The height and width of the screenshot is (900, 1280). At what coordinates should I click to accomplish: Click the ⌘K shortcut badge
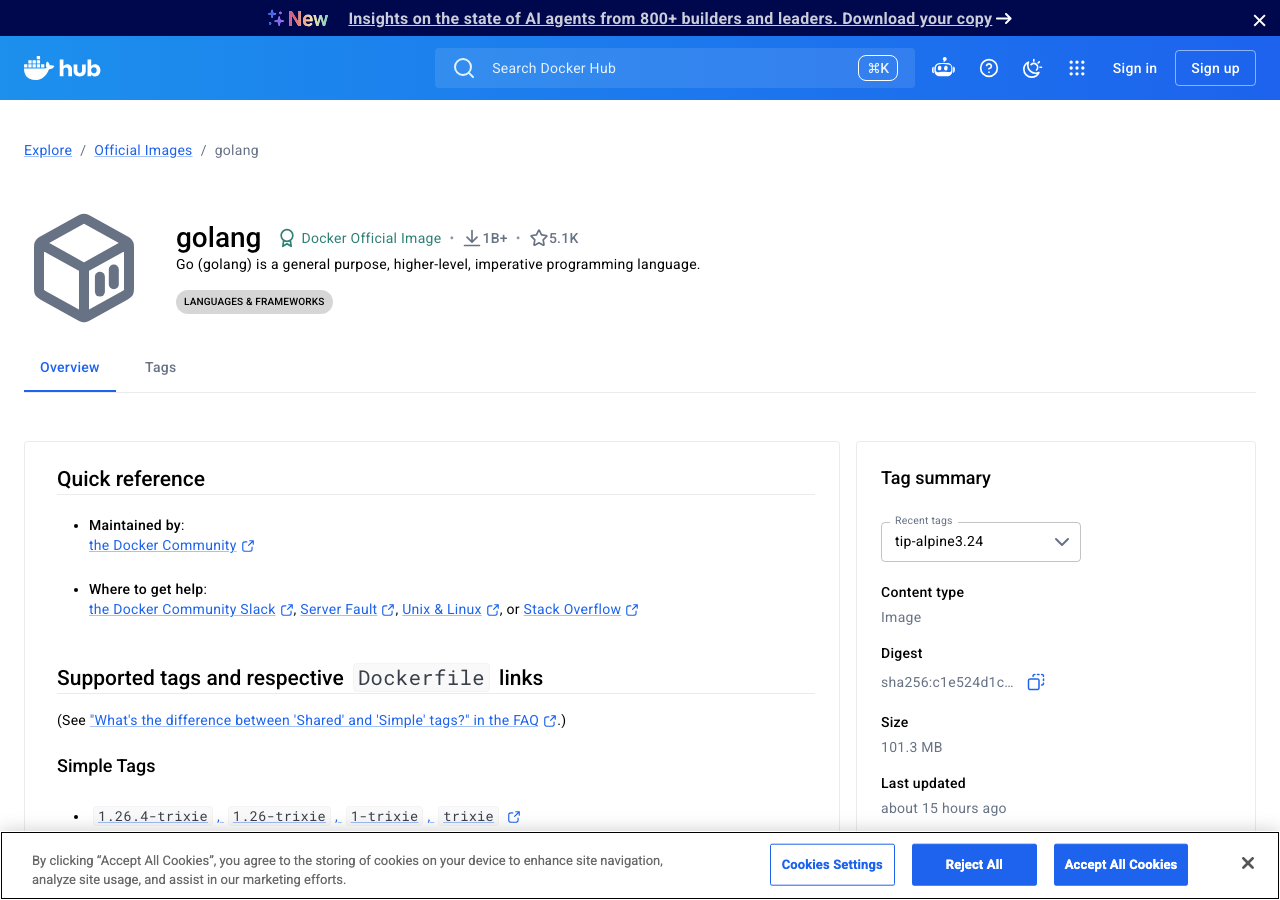(x=878, y=68)
